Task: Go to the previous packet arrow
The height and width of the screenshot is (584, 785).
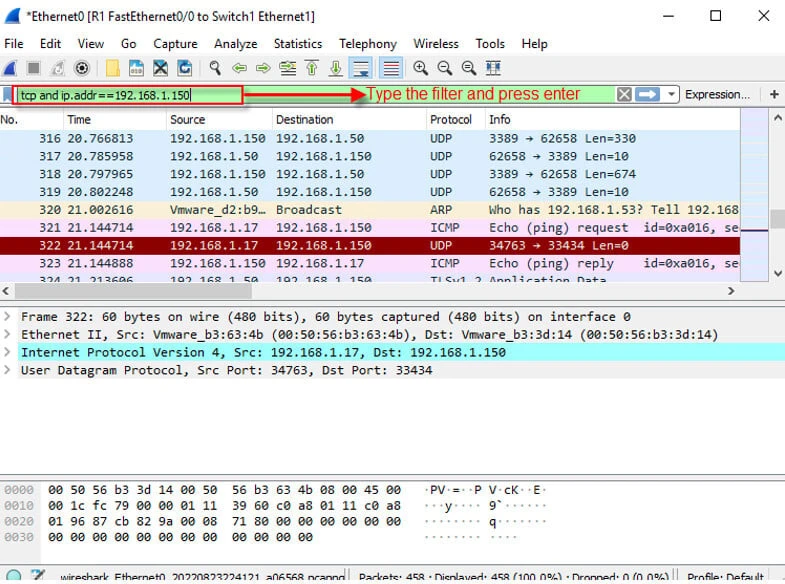Action: click(239, 68)
